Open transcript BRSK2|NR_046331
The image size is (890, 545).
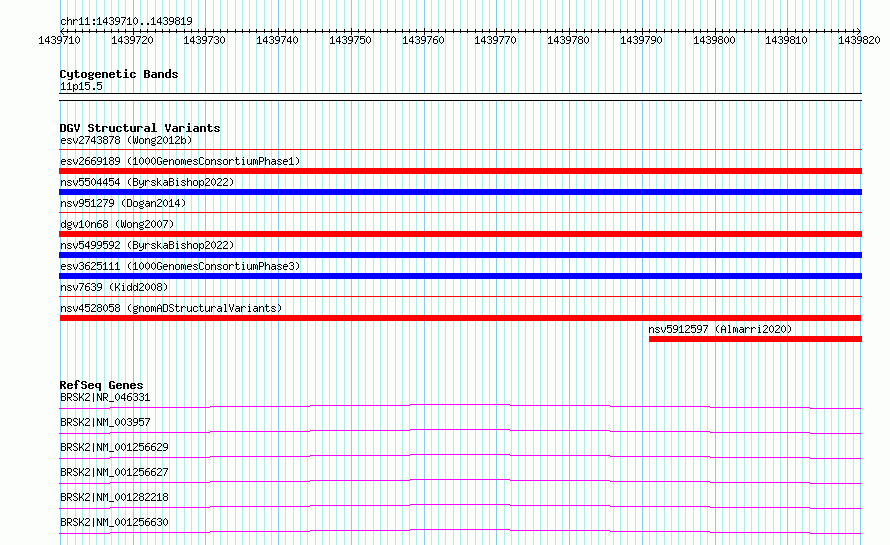(105, 397)
